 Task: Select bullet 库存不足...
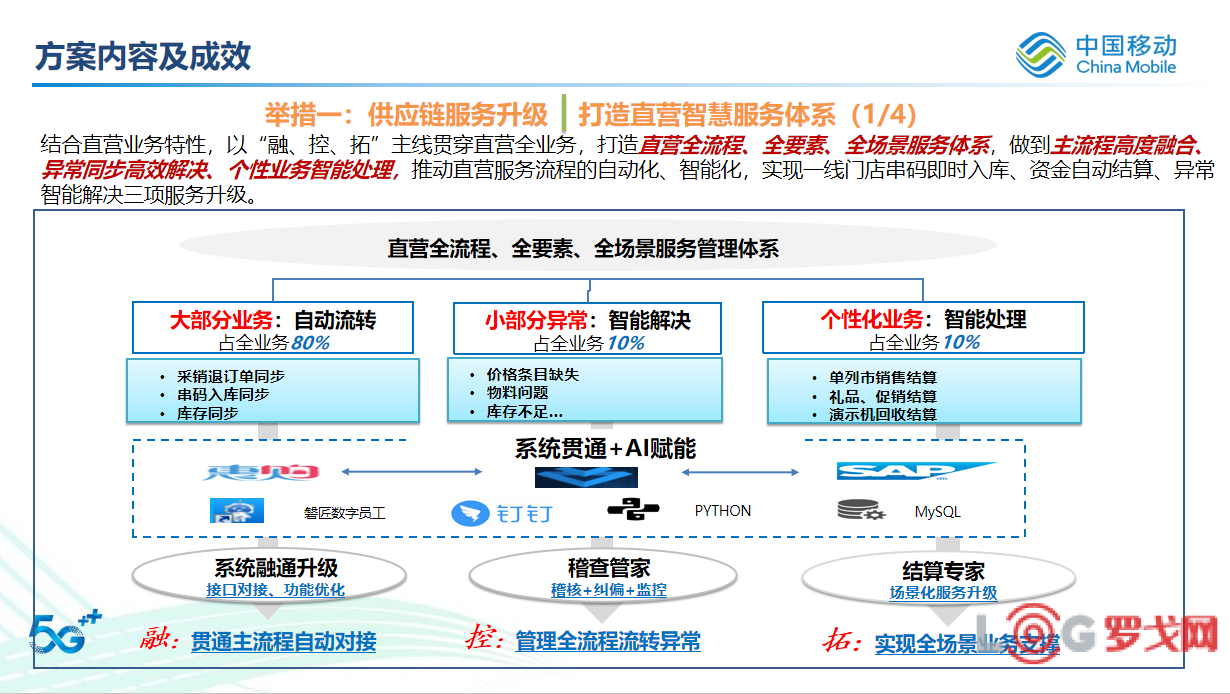click(524, 410)
